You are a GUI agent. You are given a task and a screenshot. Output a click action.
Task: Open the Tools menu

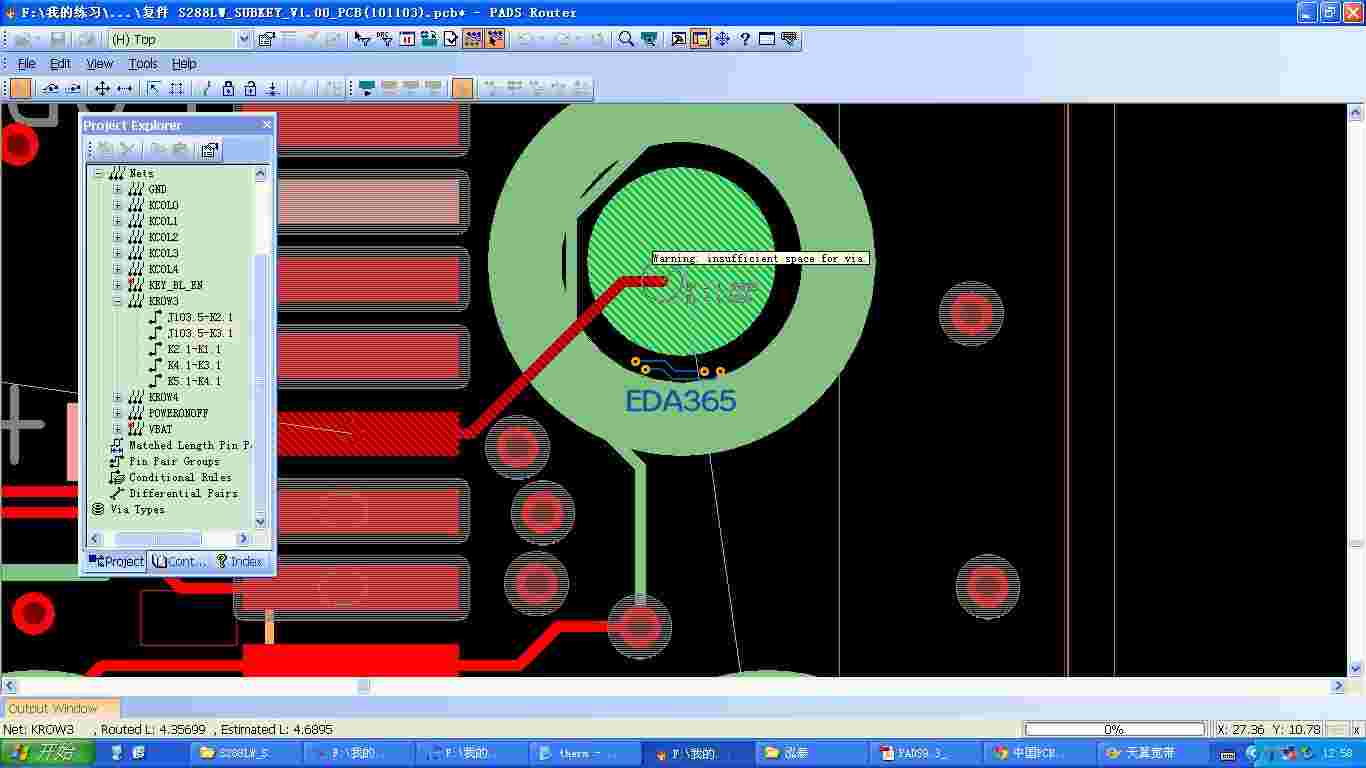point(142,63)
